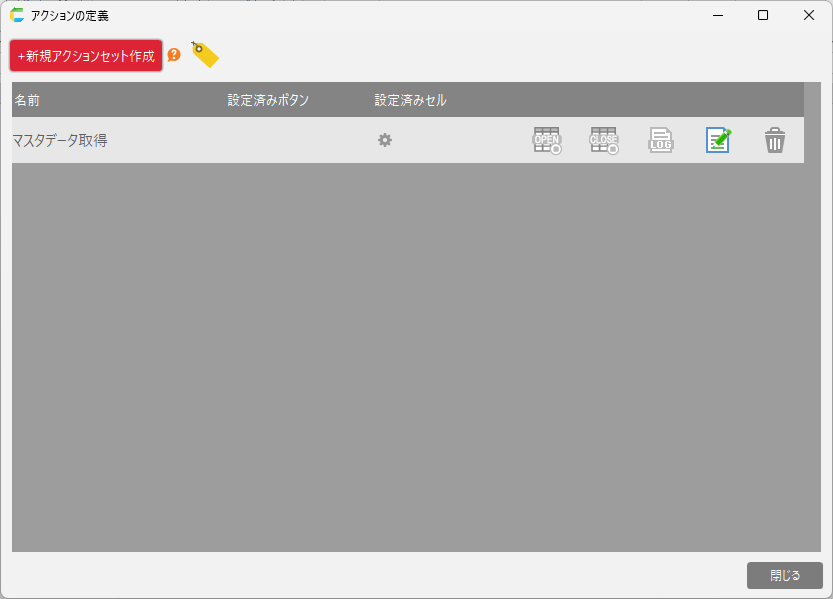833x599 pixels.
Task: Minimize the アクションの定義 window
Action: click(x=717, y=15)
